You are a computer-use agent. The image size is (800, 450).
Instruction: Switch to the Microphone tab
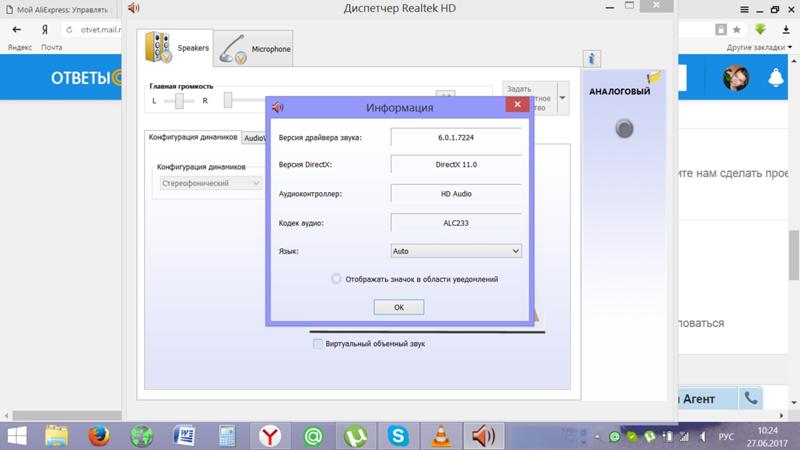tap(254, 48)
